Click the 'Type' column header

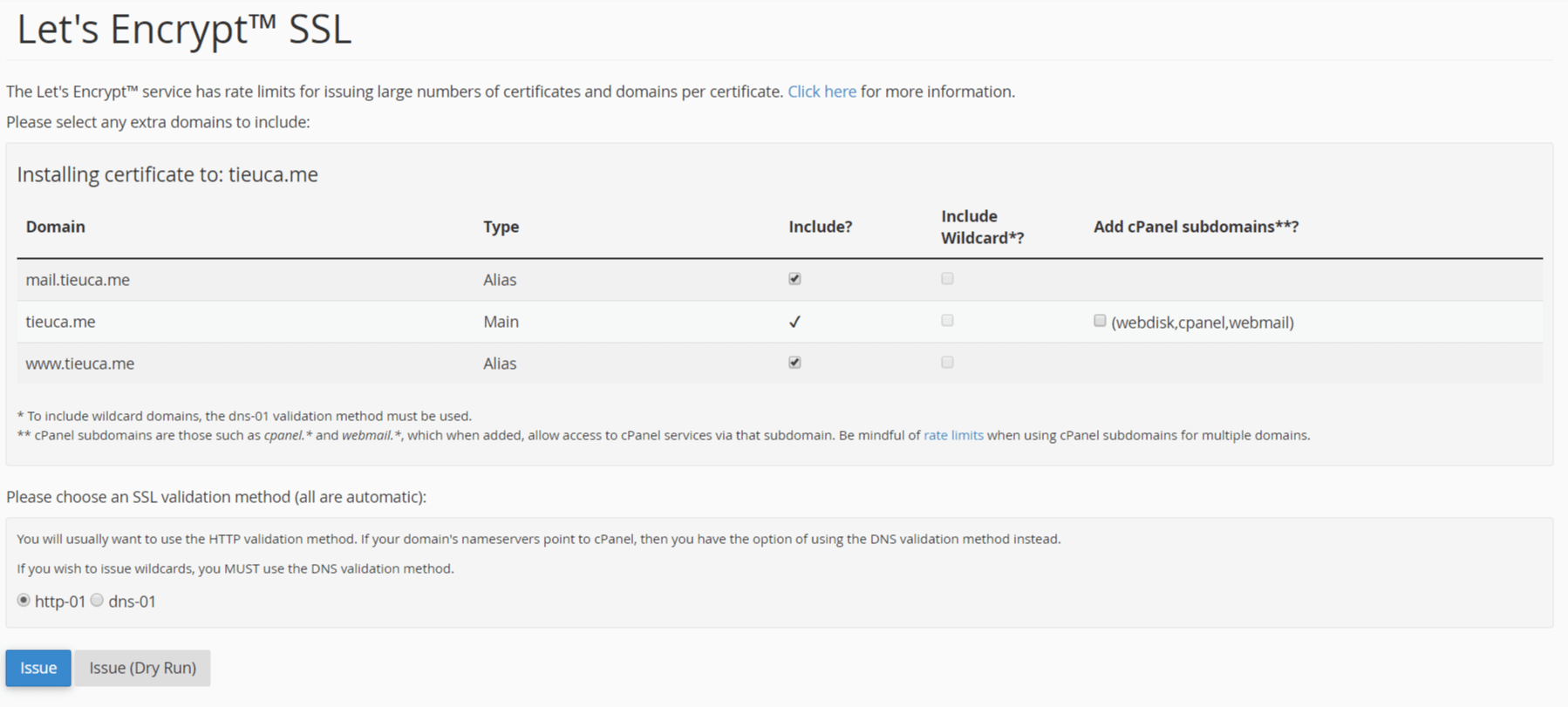501,227
